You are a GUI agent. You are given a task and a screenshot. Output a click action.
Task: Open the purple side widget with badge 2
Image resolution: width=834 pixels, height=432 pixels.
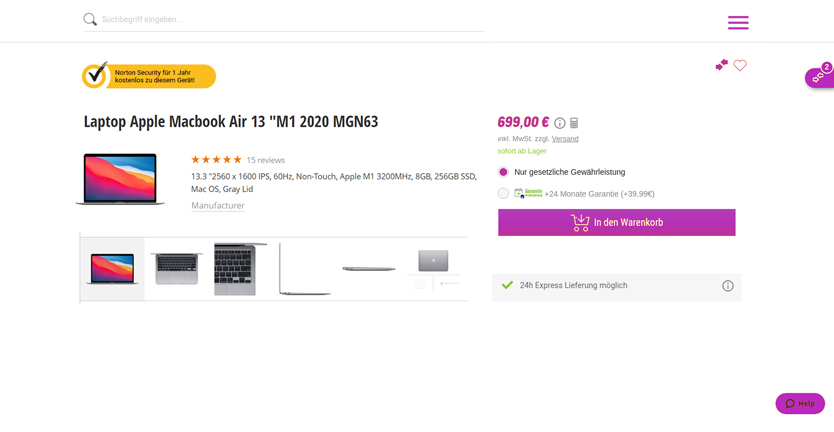tap(820, 77)
